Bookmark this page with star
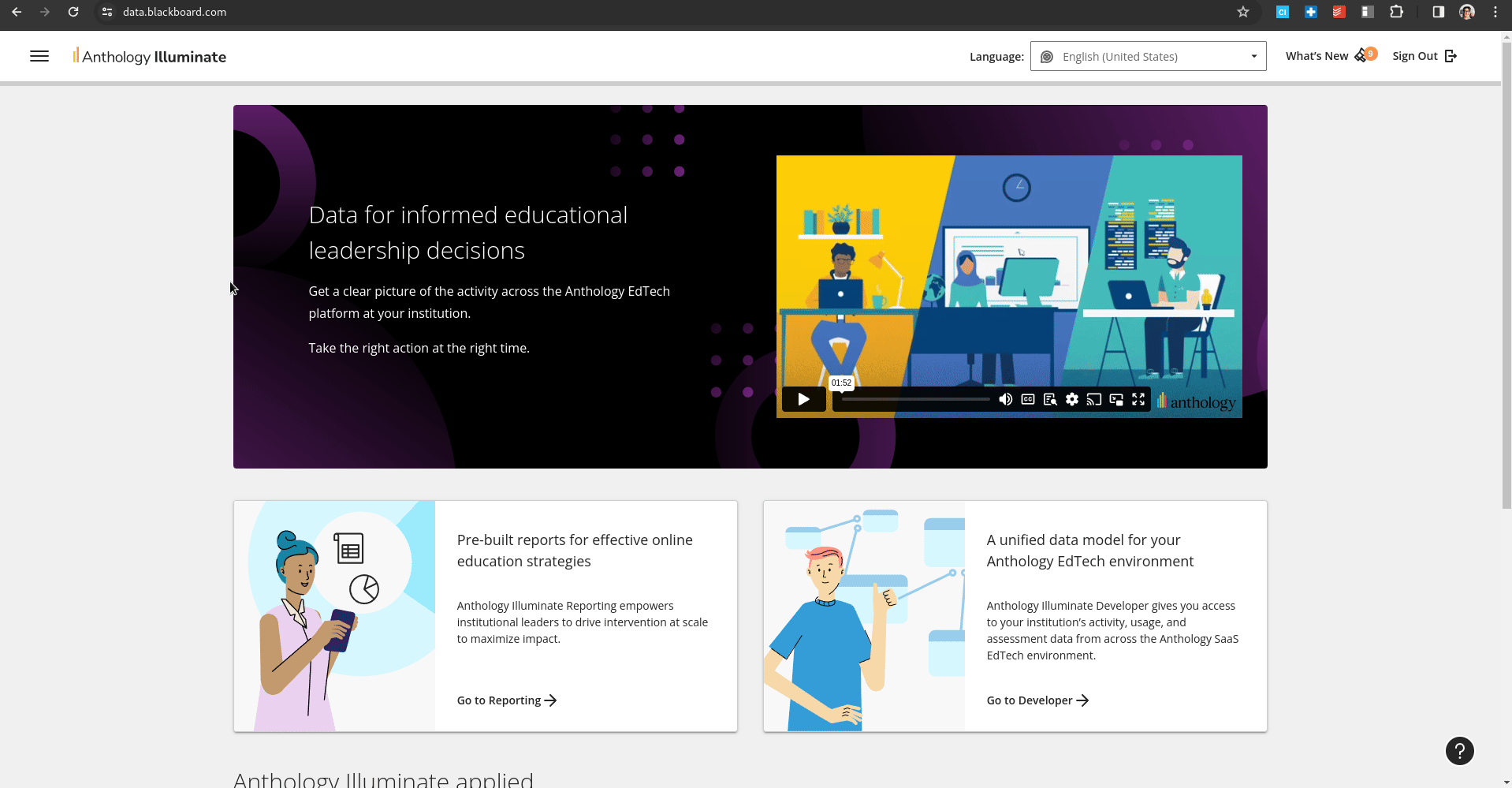This screenshot has height=788, width=1512. 1243,12
